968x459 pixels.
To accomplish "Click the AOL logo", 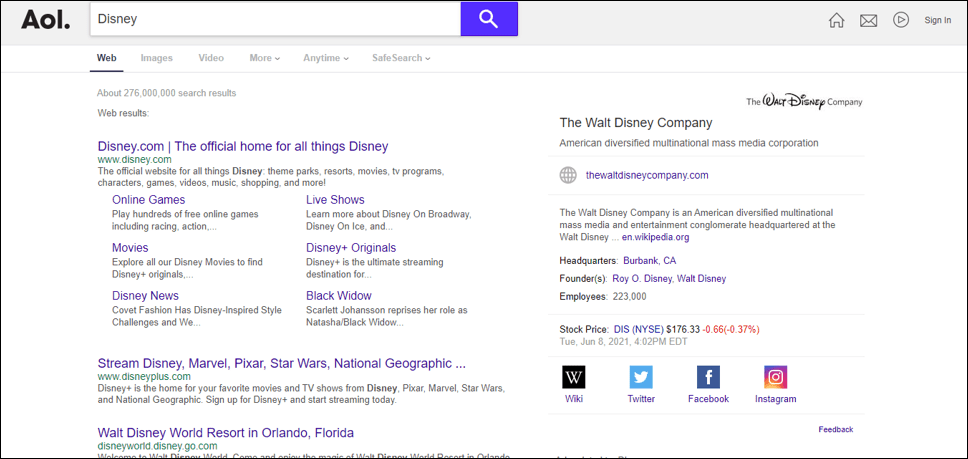I will point(46,20).
